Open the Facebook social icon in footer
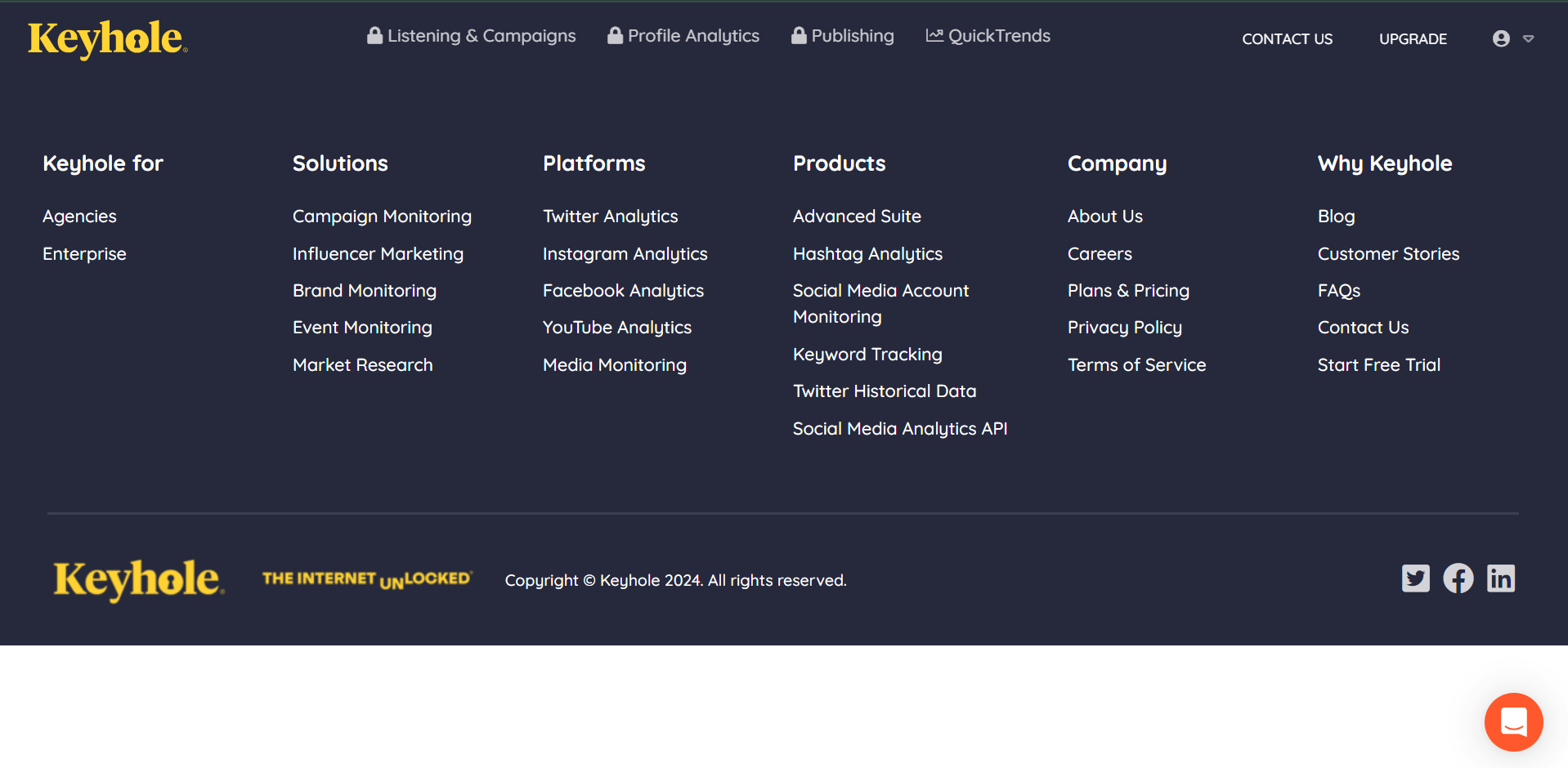 tap(1458, 578)
